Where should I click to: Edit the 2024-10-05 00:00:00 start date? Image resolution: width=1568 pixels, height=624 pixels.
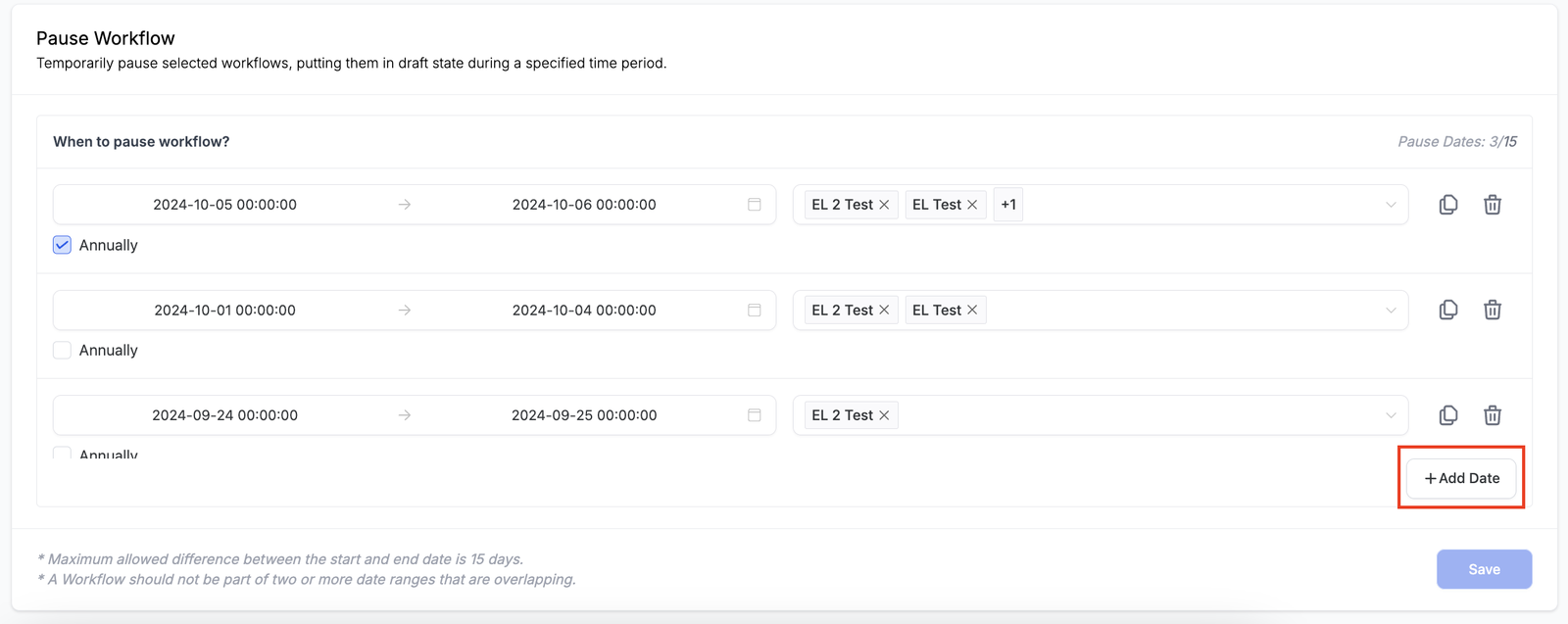tap(224, 205)
